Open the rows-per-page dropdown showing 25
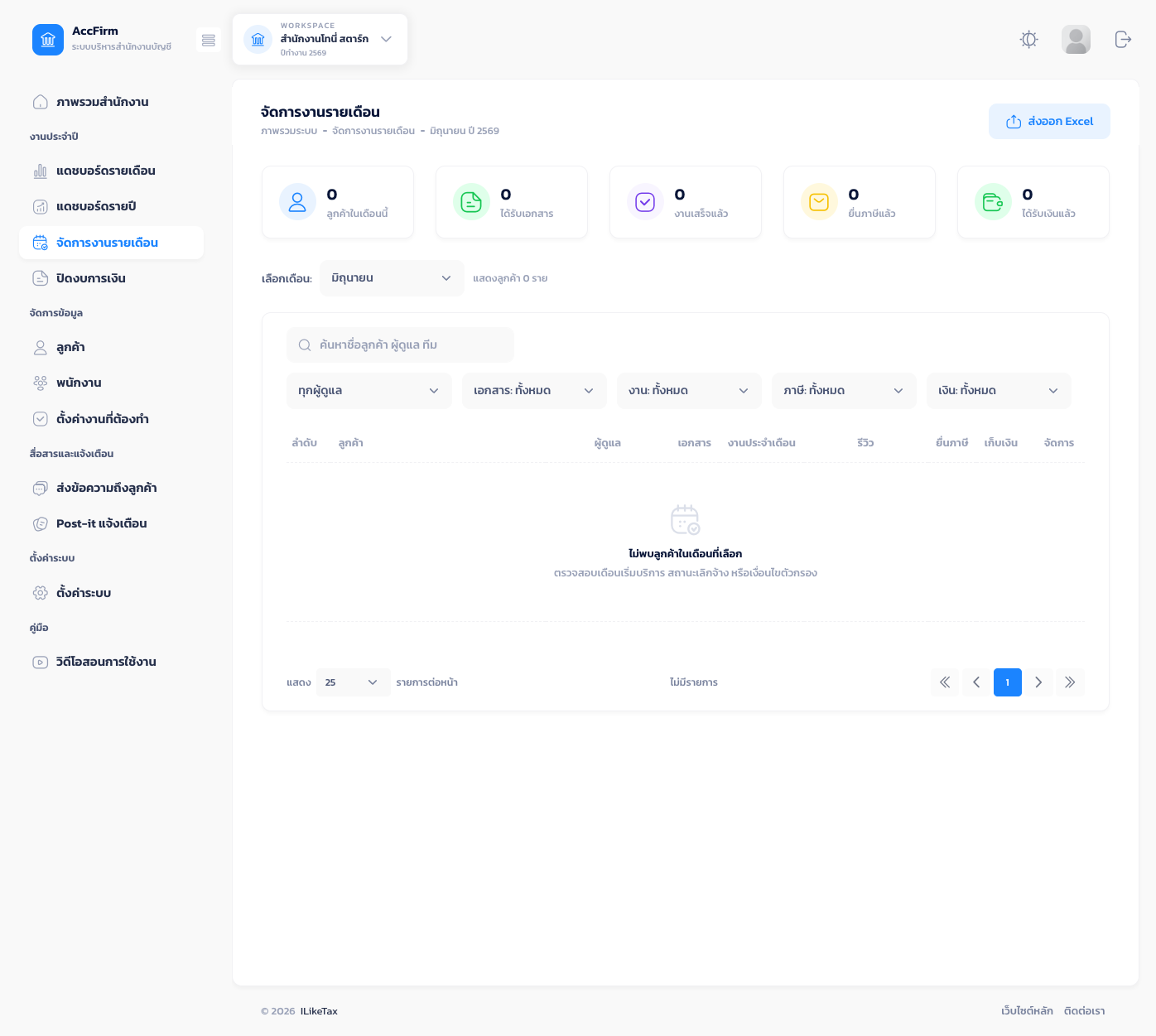Viewport: 1156px width, 1036px height. tap(354, 682)
